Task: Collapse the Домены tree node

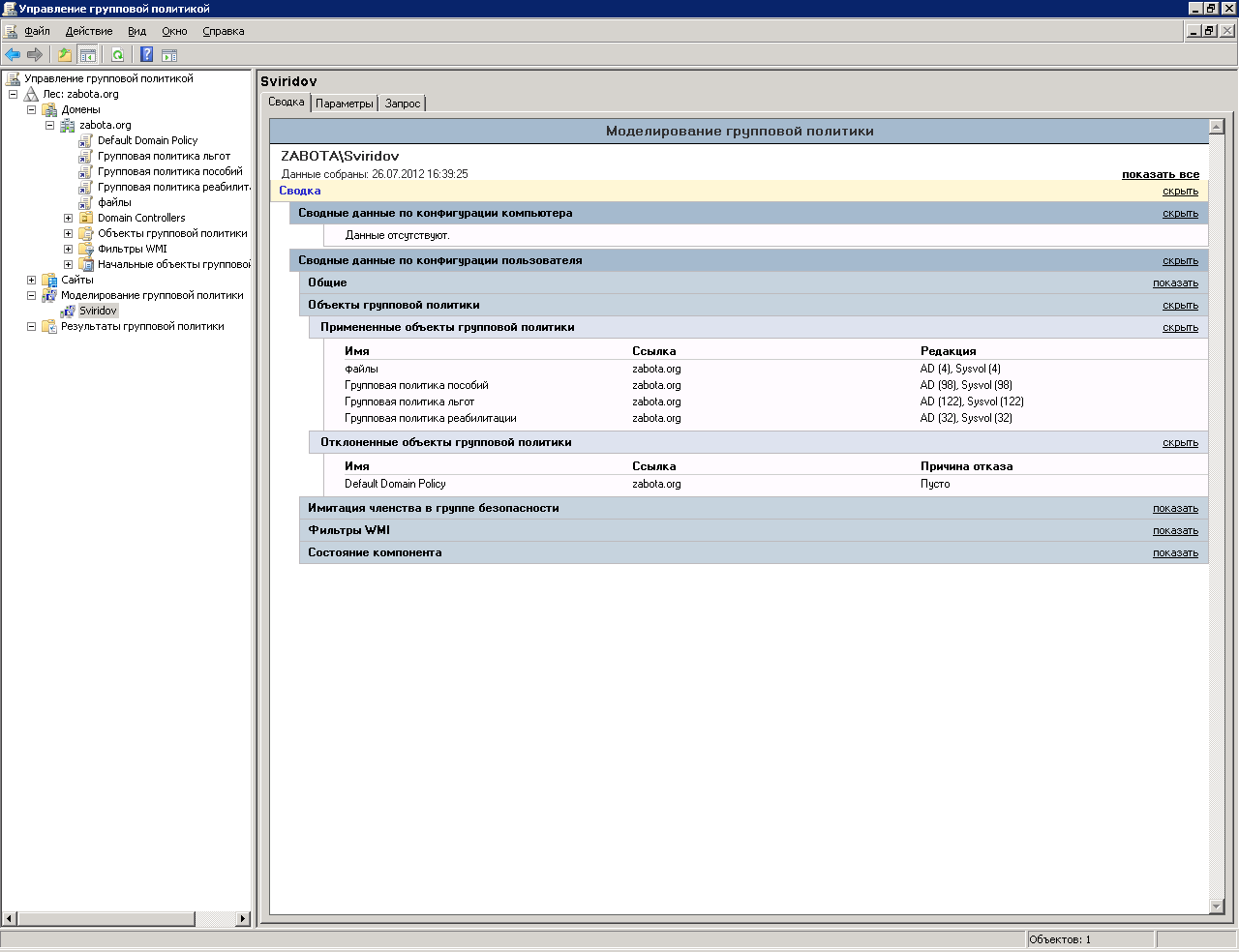Action: tap(31, 109)
